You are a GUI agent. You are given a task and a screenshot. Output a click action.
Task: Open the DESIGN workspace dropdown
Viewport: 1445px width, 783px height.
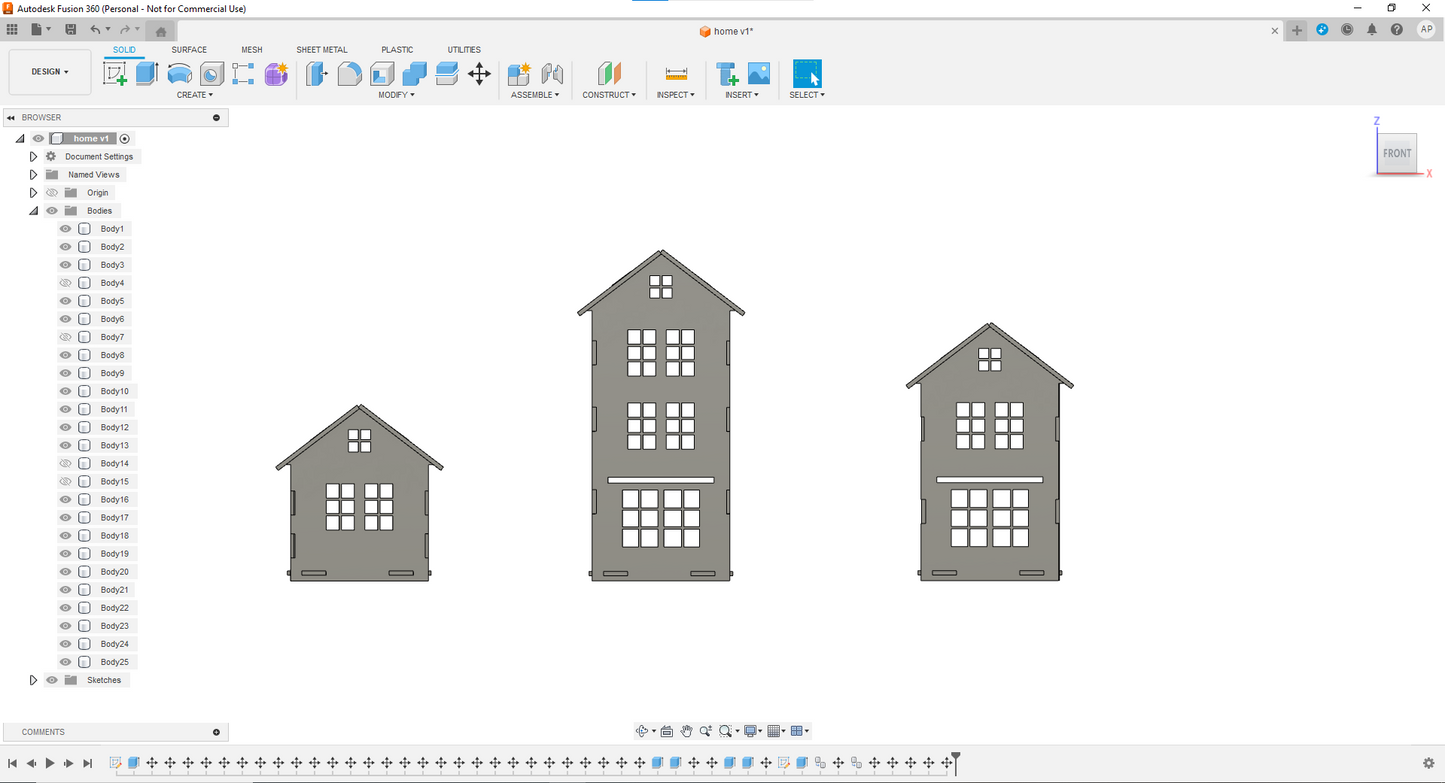coord(50,72)
